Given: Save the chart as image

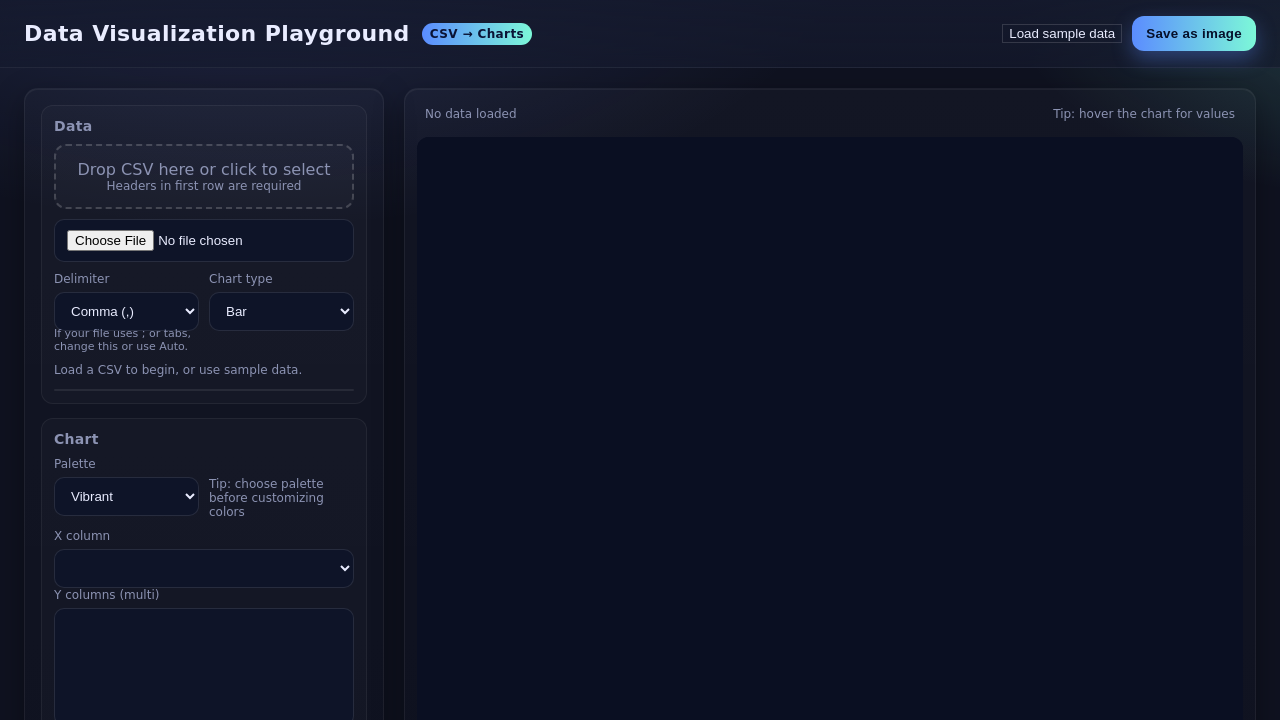Looking at the screenshot, I should click(x=1194, y=33).
